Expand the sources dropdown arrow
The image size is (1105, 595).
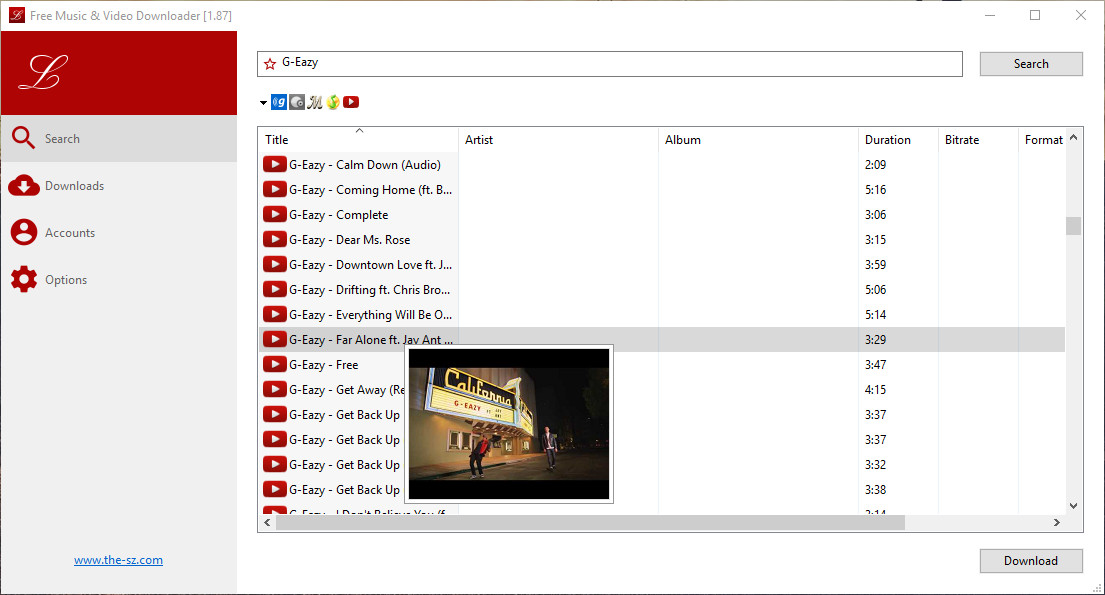(x=263, y=103)
